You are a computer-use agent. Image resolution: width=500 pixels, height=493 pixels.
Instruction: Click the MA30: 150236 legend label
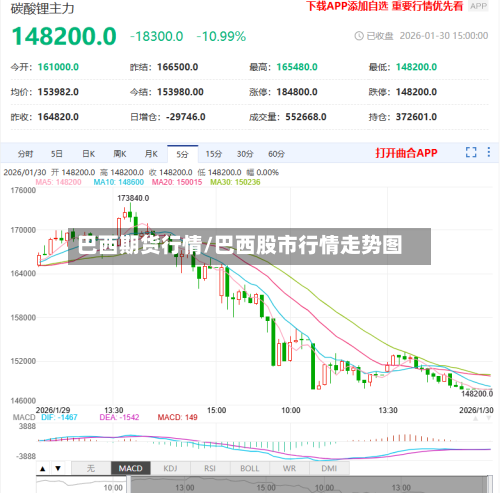tap(235, 182)
